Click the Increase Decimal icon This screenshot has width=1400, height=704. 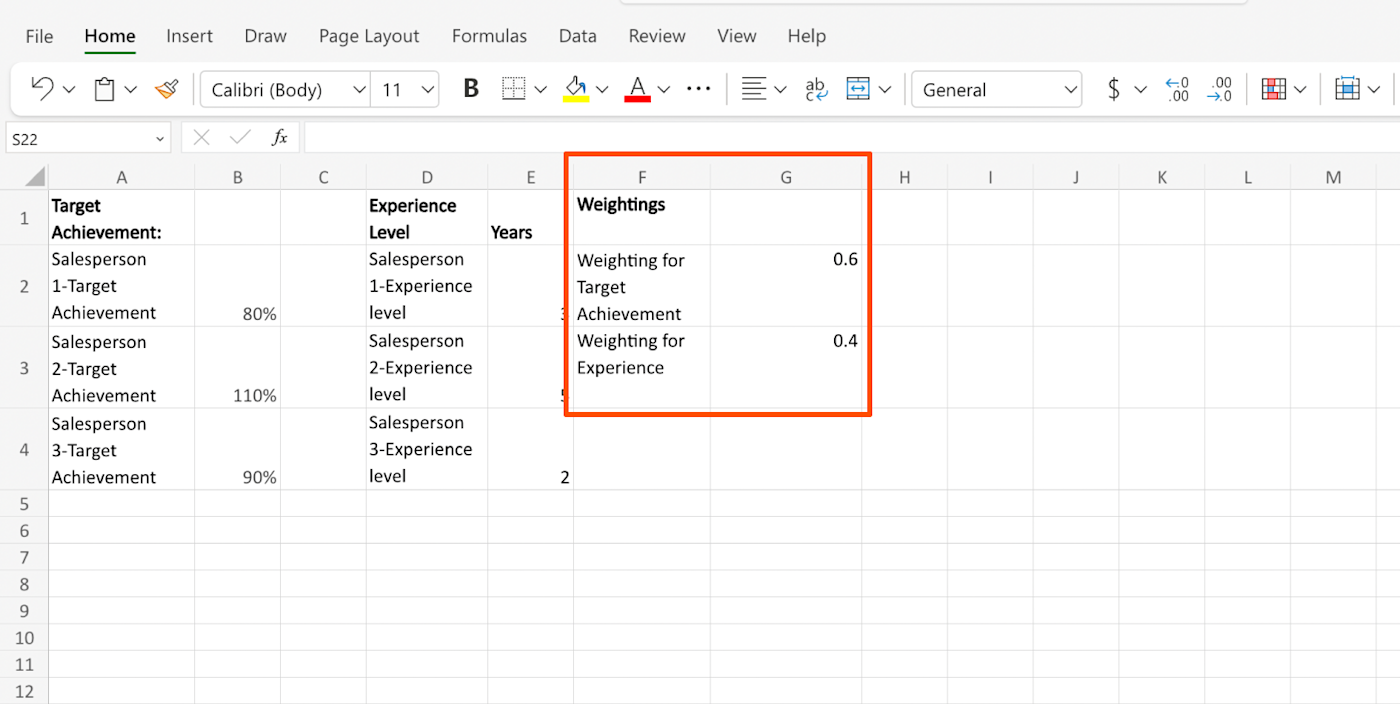[x=1177, y=88]
